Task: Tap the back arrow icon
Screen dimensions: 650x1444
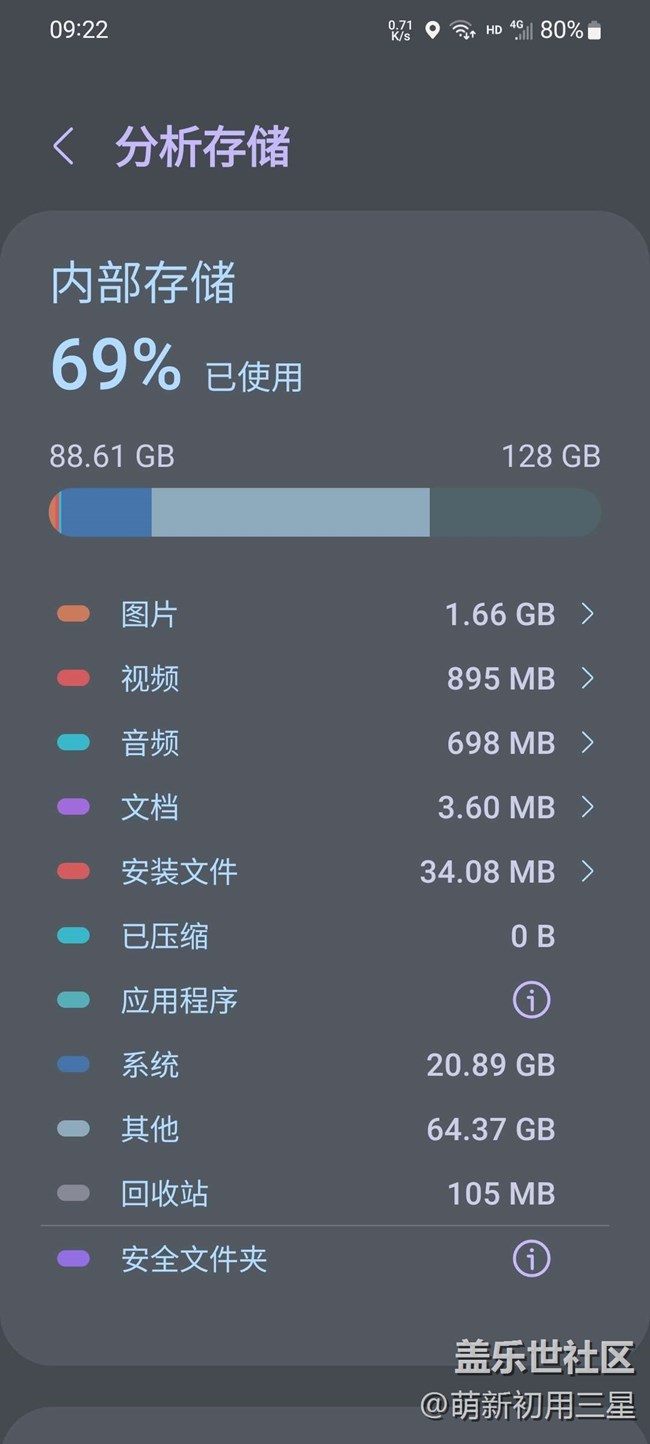Action: coord(64,147)
